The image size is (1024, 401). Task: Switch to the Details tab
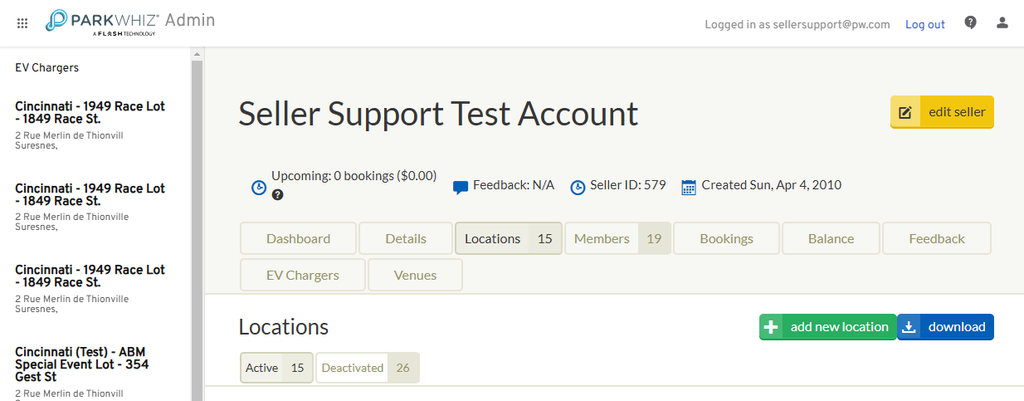click(x=406, y=238)
